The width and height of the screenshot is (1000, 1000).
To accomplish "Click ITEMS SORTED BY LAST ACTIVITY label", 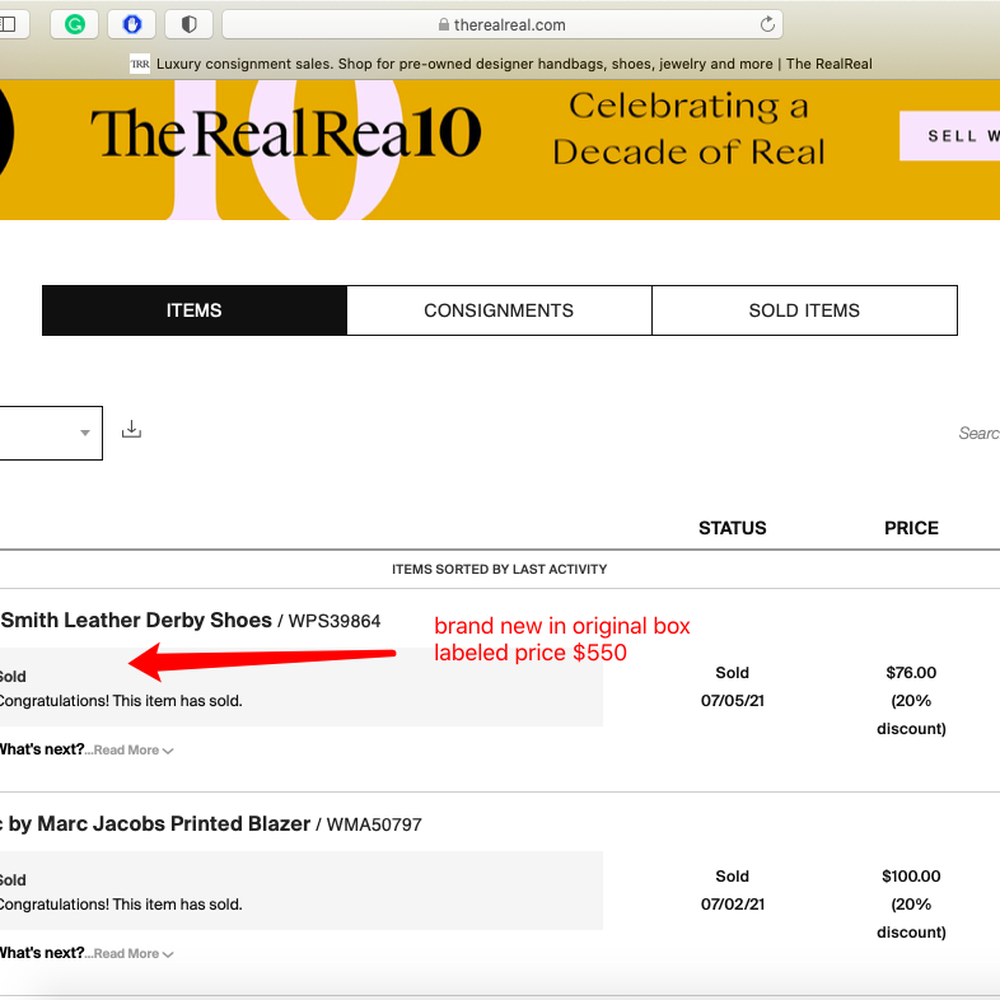I will (x=499, y=569).
